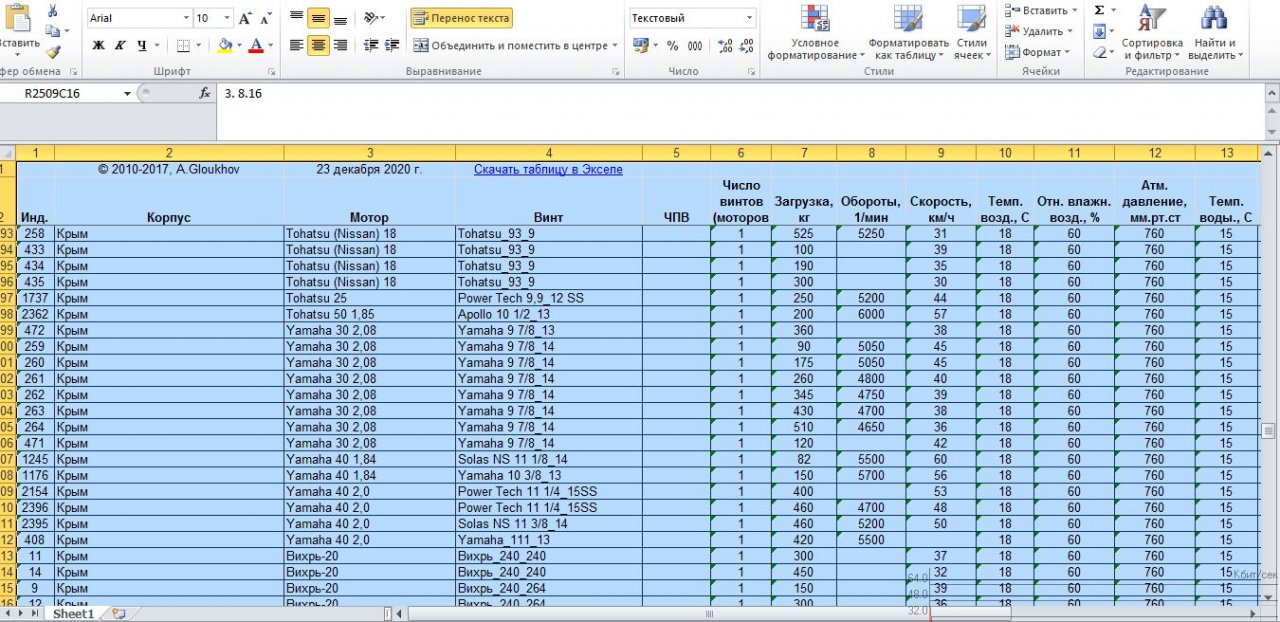This screenshot has height=622, width=1280.
Task: Open the merge and center dropdown arrow
Action: pos(615,45)
